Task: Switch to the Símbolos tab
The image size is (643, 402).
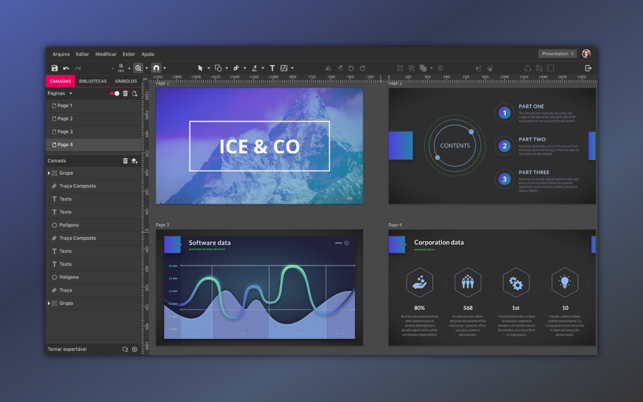Action: (126, 81)
